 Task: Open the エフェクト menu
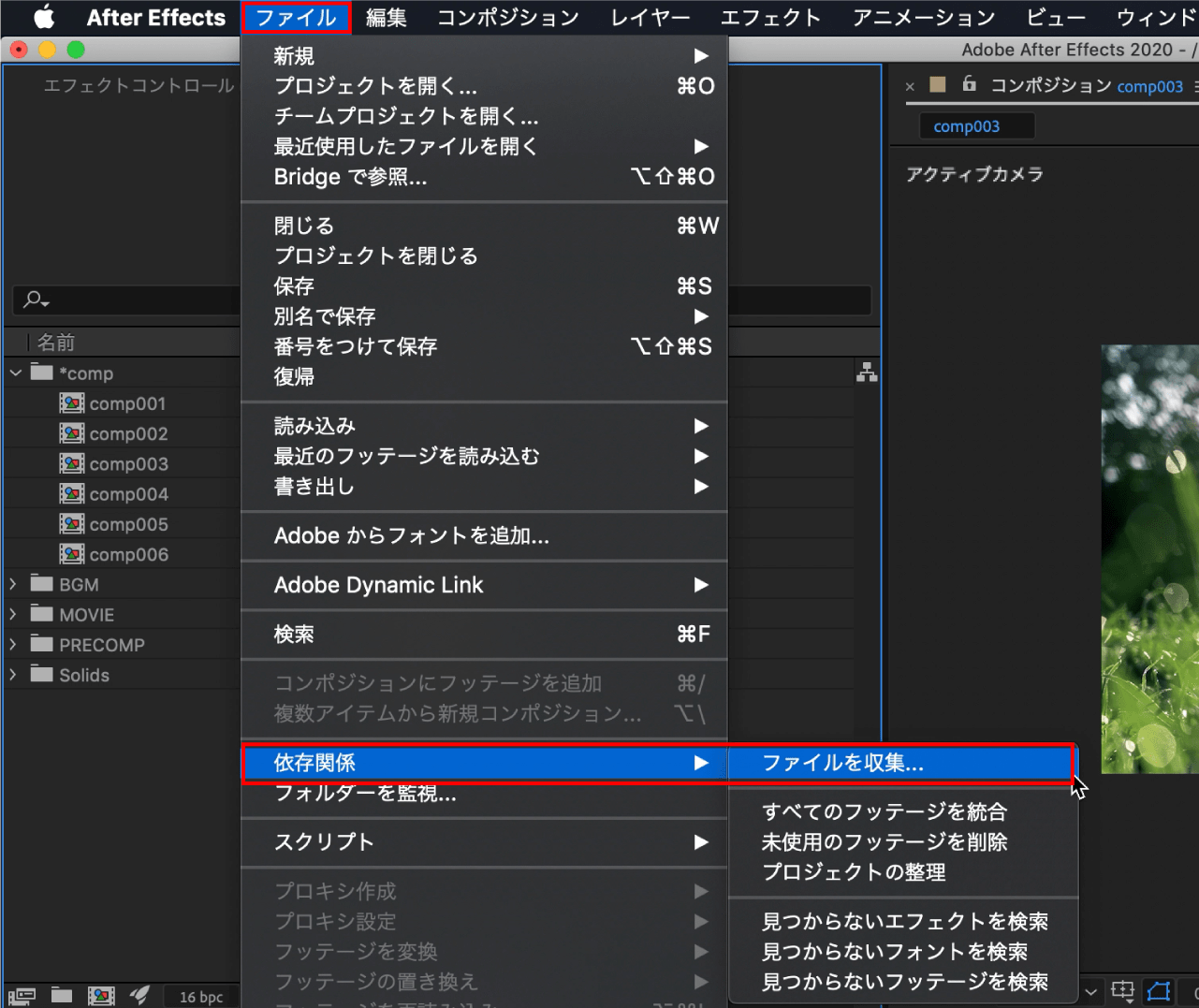[x=771, y=18]
